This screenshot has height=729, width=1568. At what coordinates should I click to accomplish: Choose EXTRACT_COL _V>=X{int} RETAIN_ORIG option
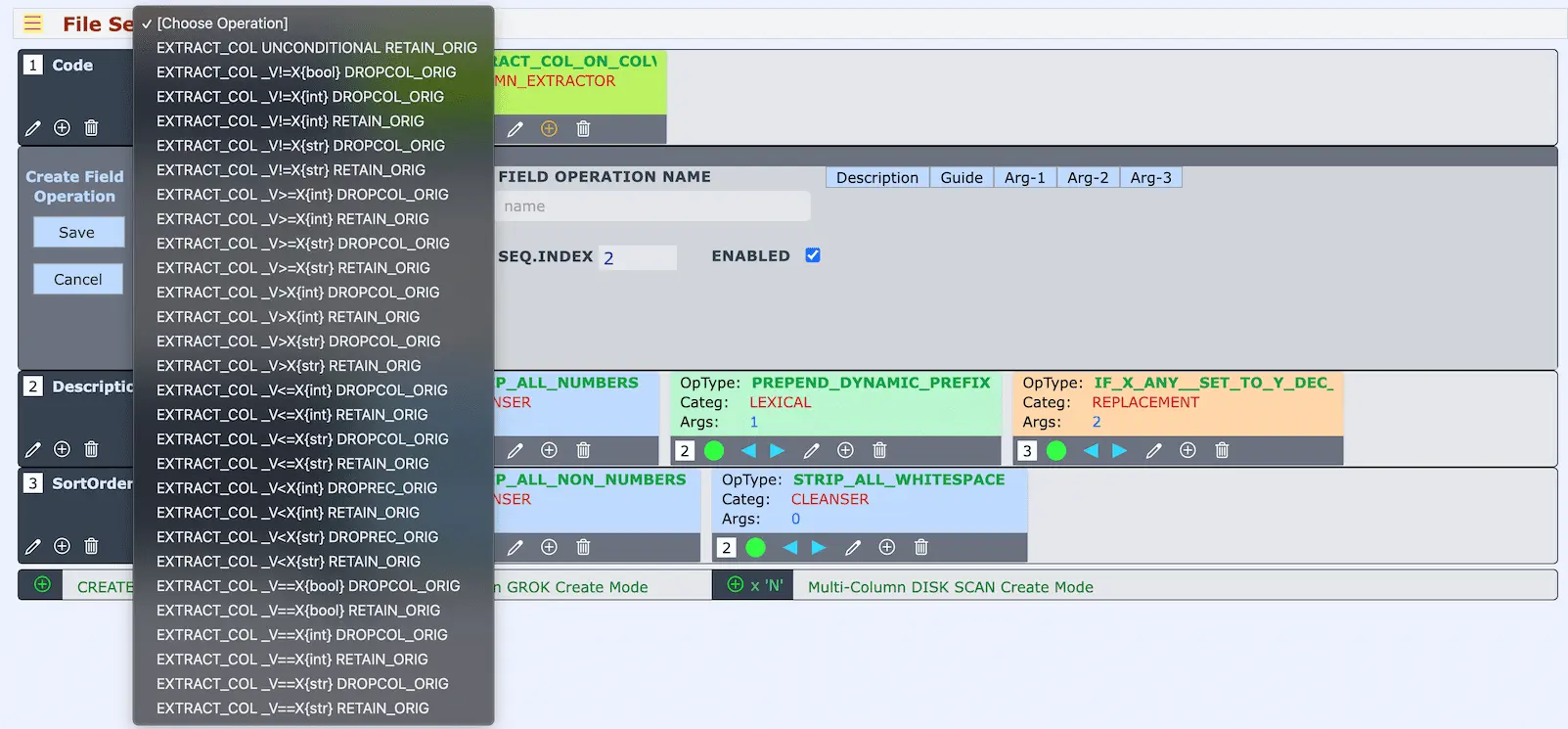click(313, 218)
